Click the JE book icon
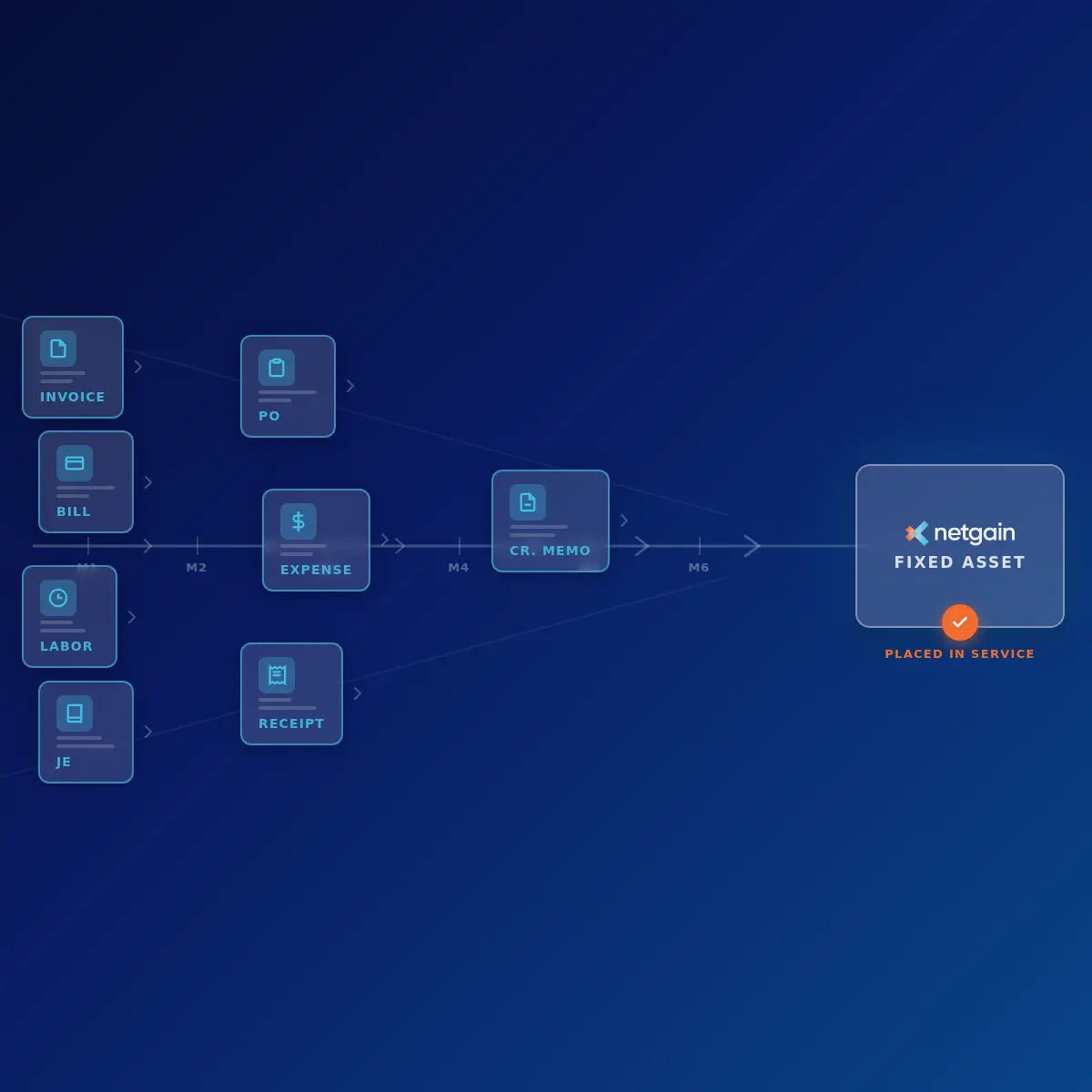This screenshot has height=1092, width=1092. point(75,713)
